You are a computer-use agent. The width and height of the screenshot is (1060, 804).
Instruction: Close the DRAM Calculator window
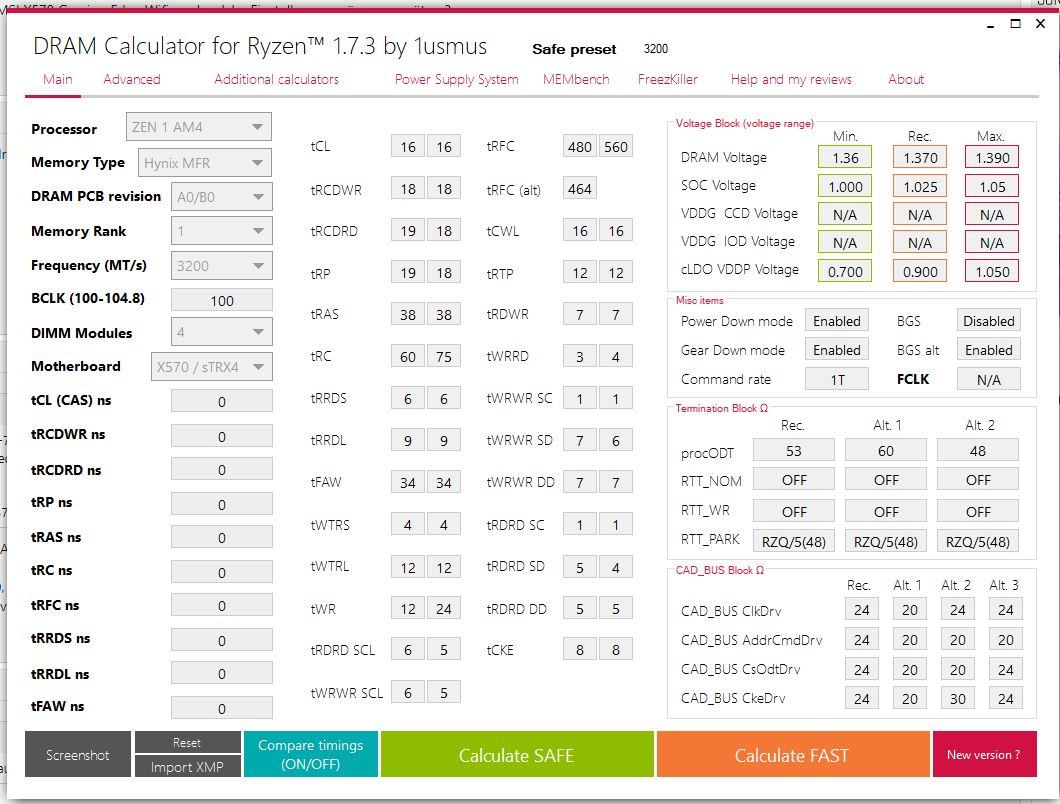[x=1040, y=24]
